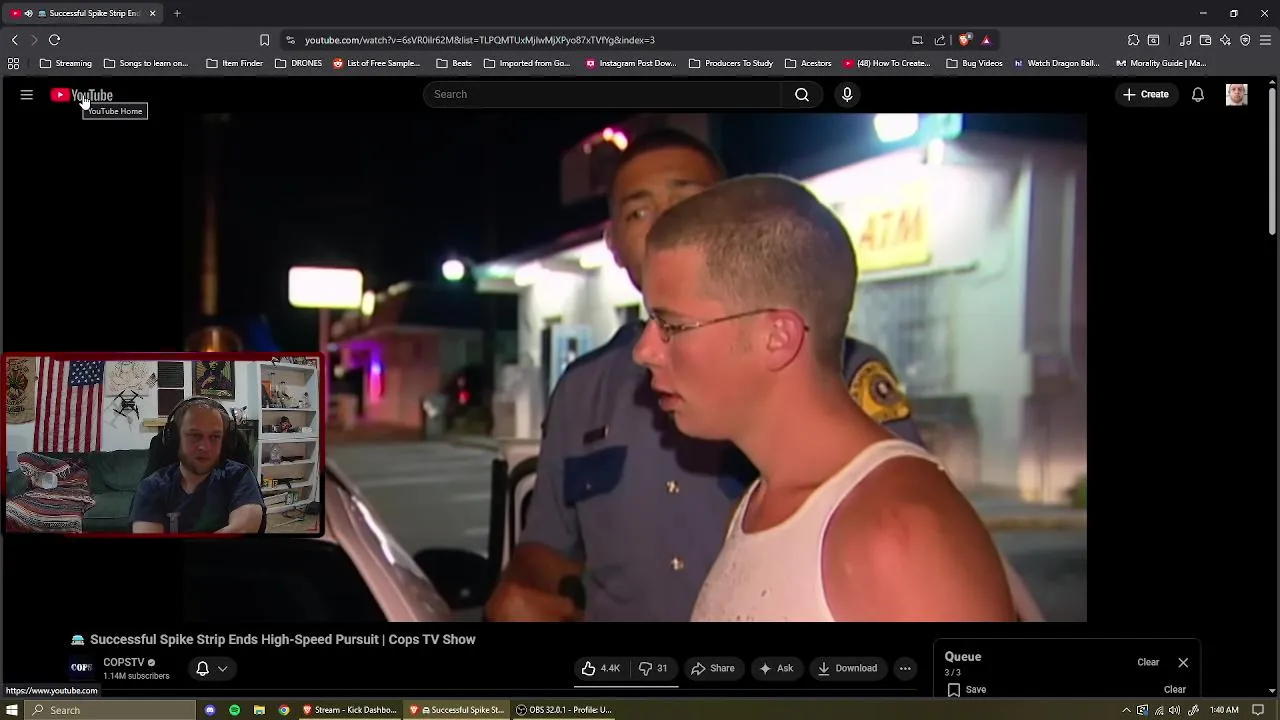The width and height of the screenshot is (1280, 720).
Task: Click the Ask button
Action: (776, 668)
